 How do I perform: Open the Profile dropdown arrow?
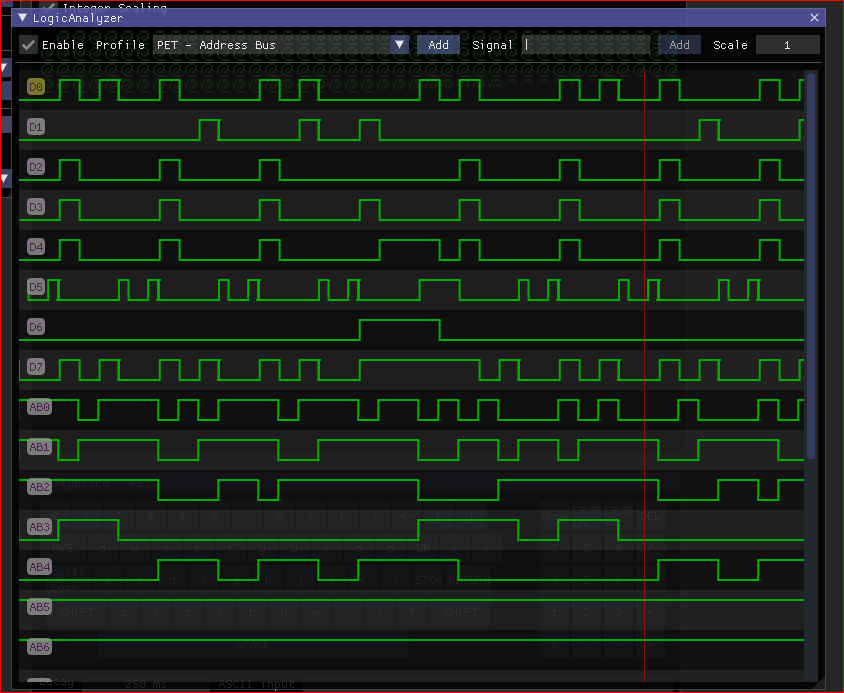pyautogui.click(x=400, y=45)
